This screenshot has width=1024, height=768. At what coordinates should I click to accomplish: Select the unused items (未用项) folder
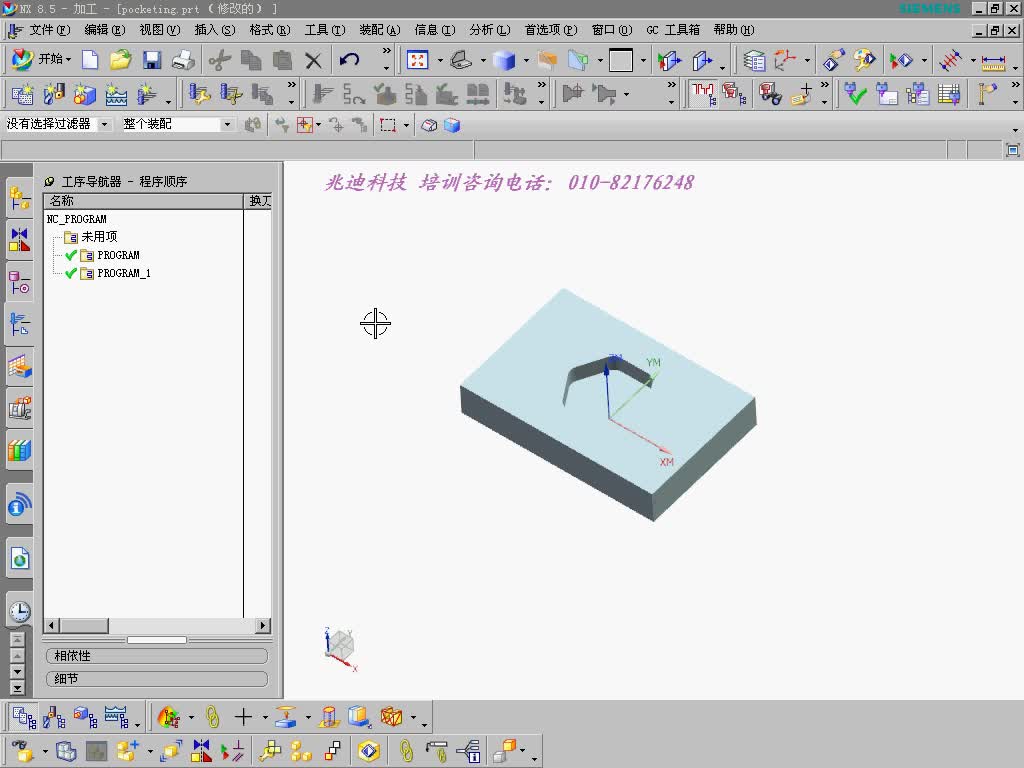pos(91,236)
